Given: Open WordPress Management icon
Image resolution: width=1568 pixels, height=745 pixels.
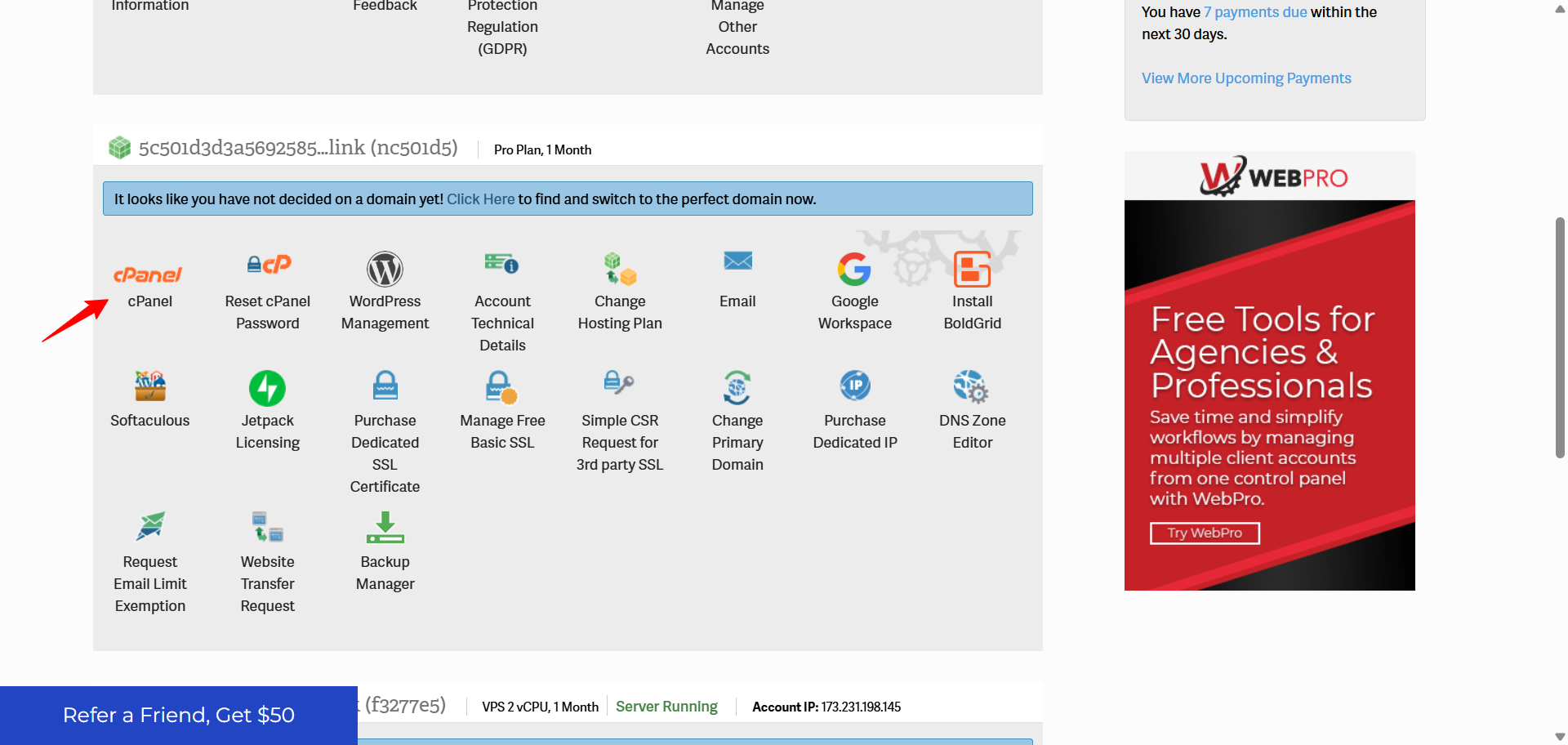Looking at the screenshot, I should point(385,269).
